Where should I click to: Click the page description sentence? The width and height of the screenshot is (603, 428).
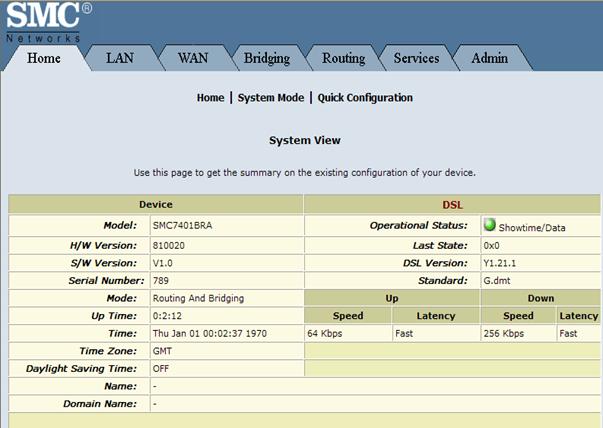coord(305,173)
